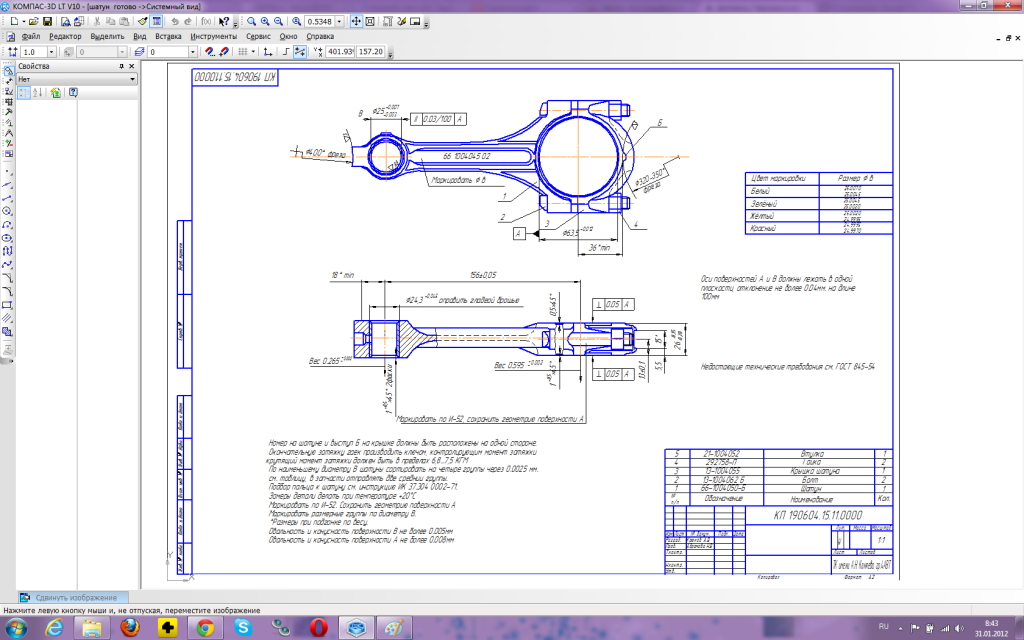Click the Copy icon in toolbar
1024x640 pixels.
[x=110, y=22]
